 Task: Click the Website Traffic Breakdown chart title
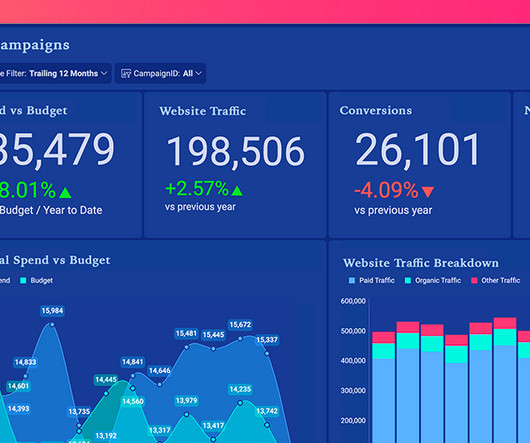pyautogui.click(x=421, y=263)
